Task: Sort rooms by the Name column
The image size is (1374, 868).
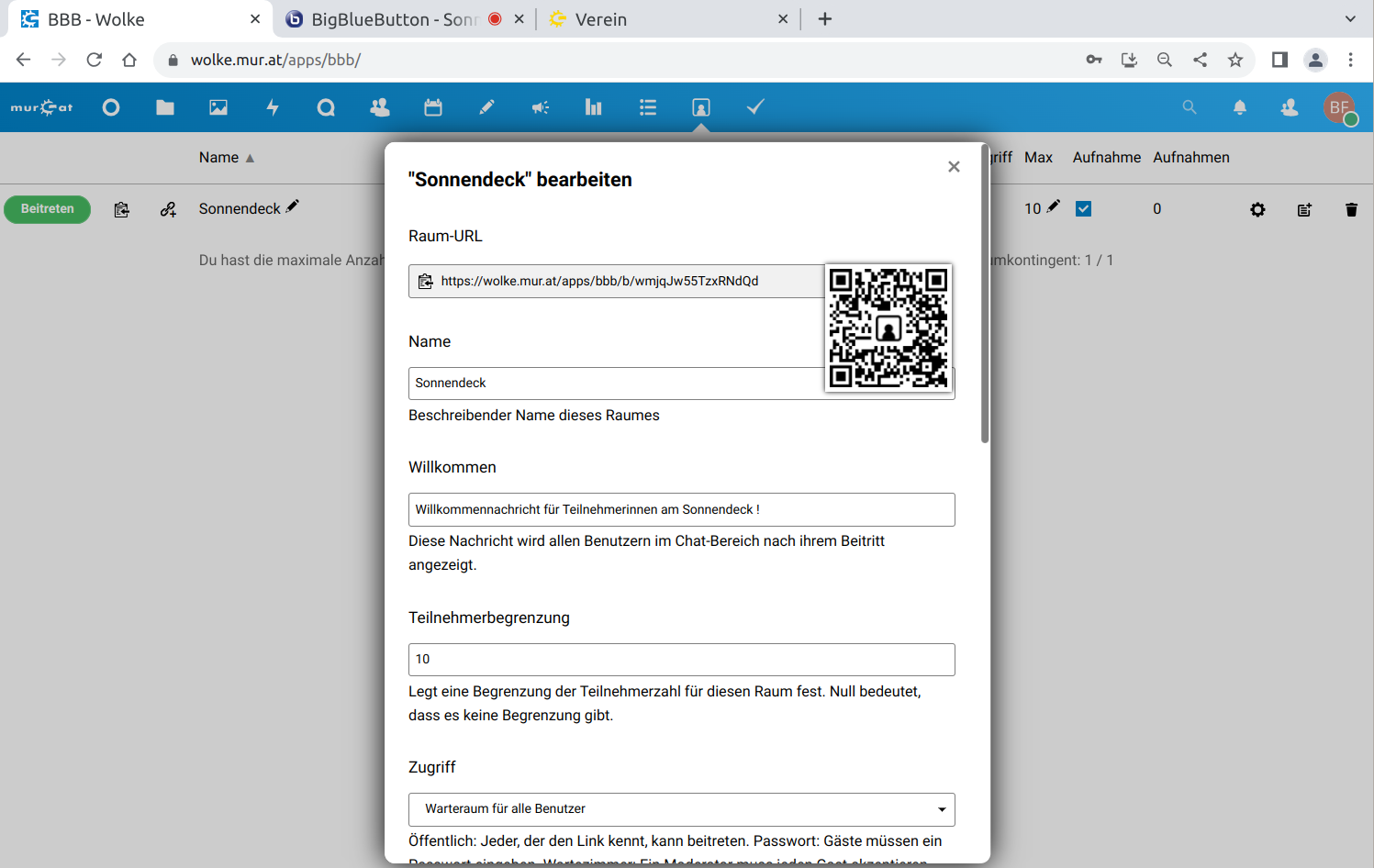Action: [x=219, y=158]
